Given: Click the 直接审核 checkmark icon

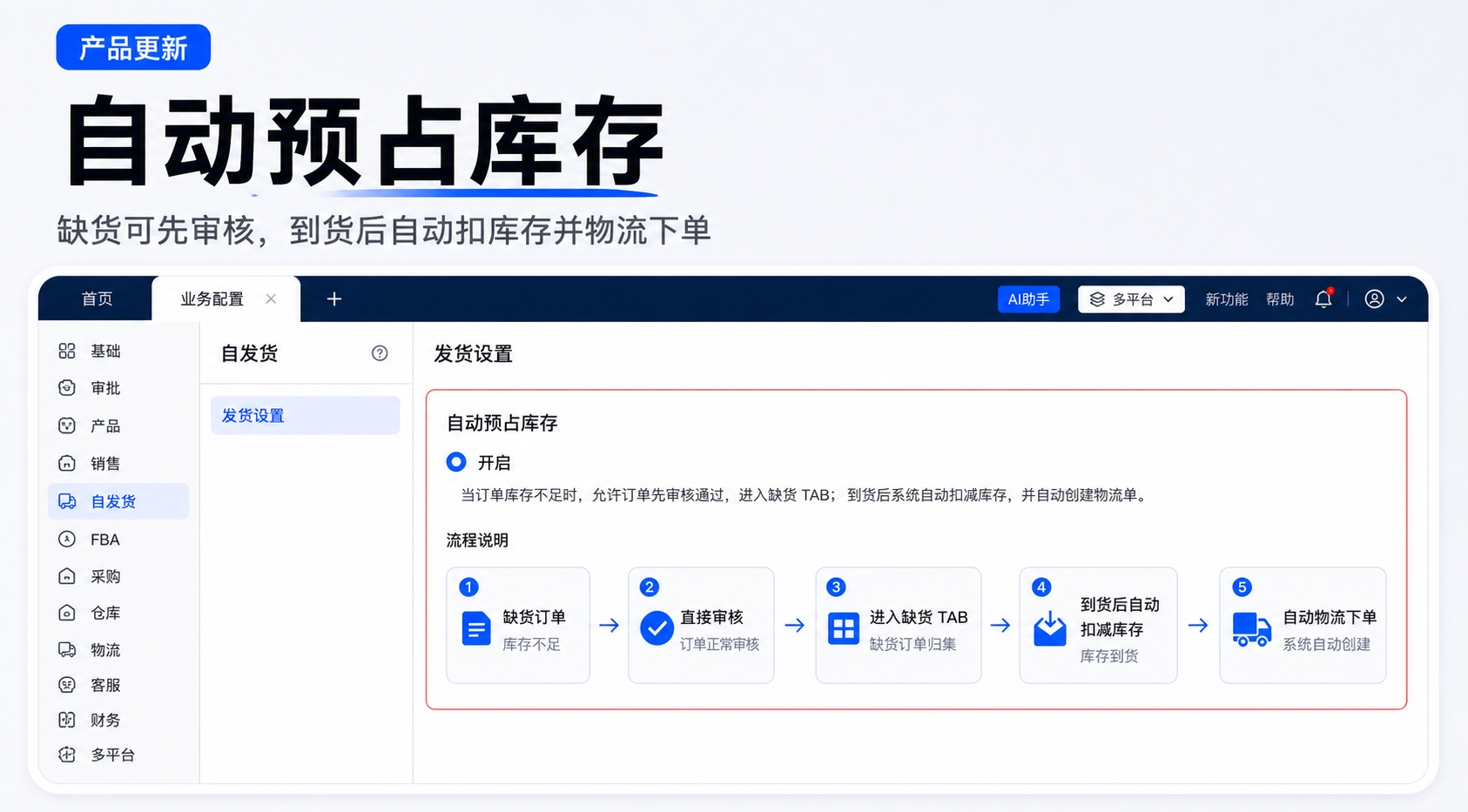Looking at the screenshot, I should (x=657, y=628).
